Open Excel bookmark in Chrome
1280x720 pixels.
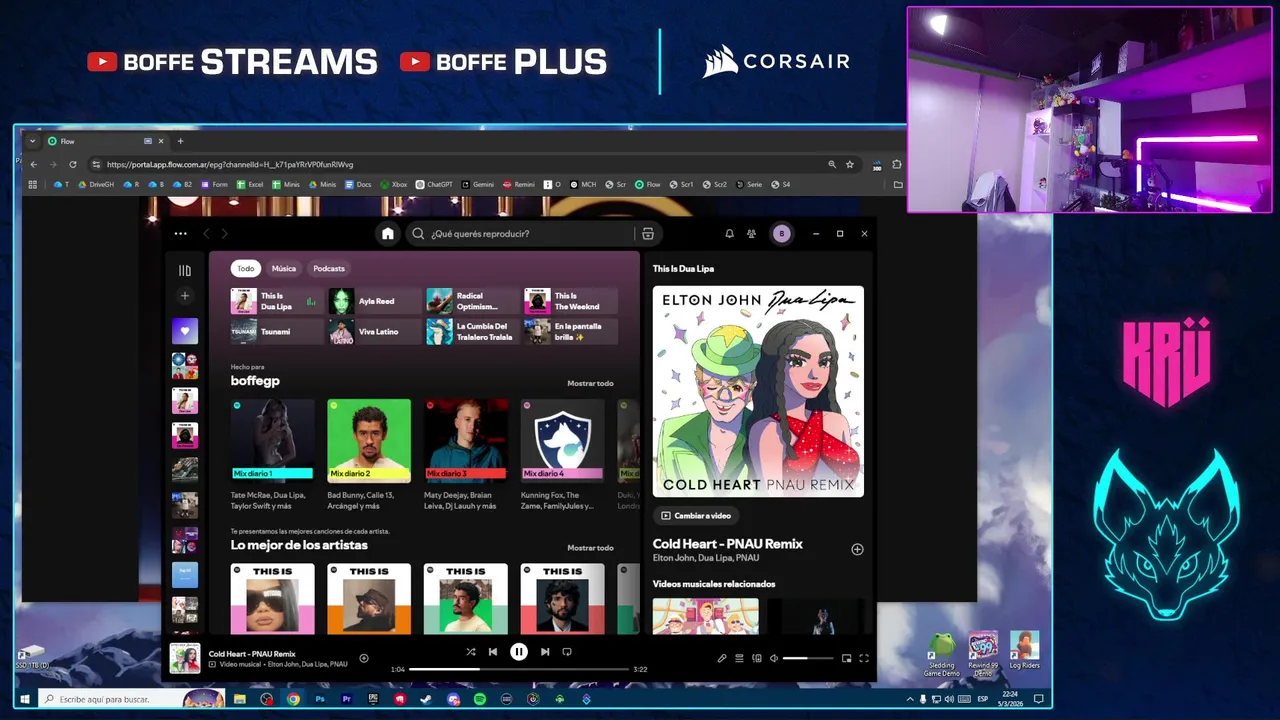[x=249, y=184]
